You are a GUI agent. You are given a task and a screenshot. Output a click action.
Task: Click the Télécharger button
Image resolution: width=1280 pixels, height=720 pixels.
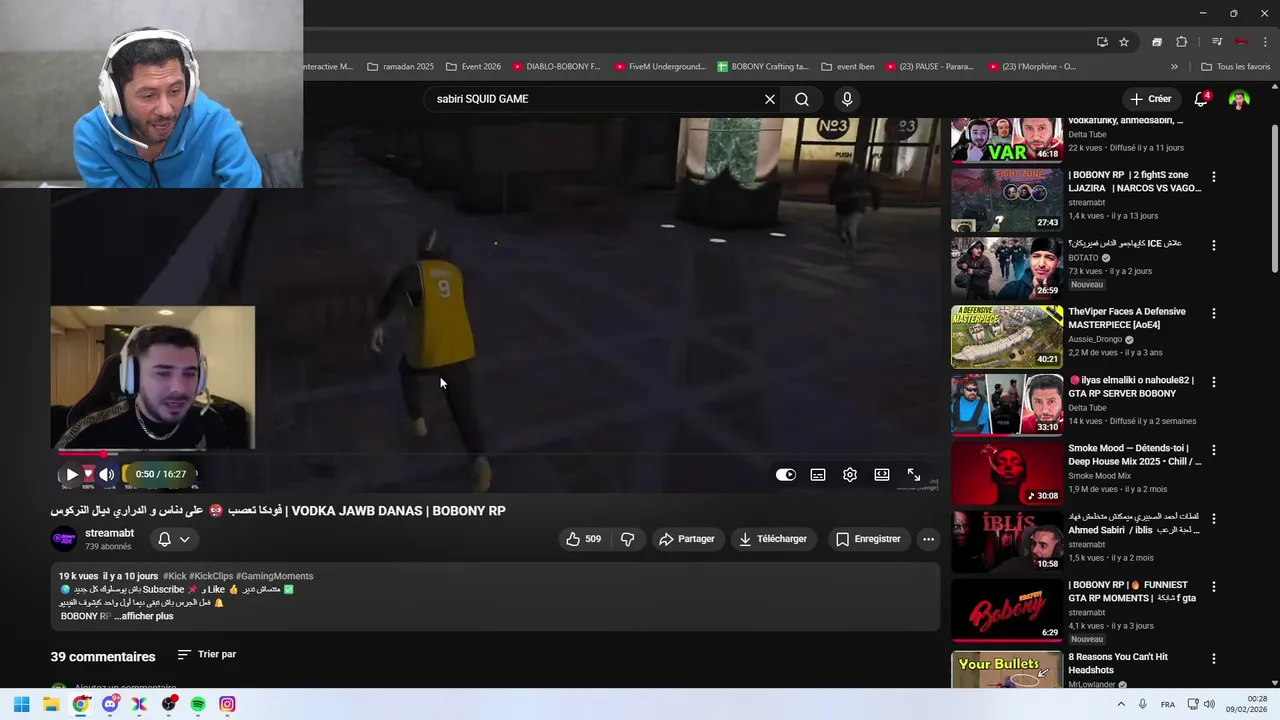pyautogui.click(x=773, y=539)
